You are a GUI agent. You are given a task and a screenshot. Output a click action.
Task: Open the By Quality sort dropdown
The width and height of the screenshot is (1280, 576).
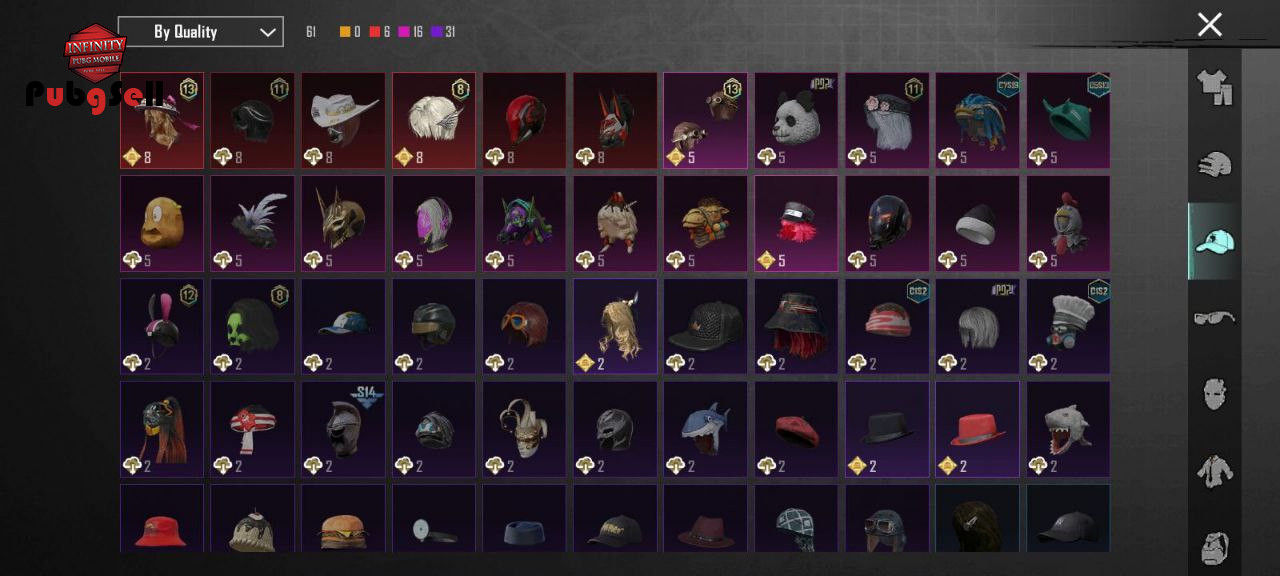click(x=200, y=32)
